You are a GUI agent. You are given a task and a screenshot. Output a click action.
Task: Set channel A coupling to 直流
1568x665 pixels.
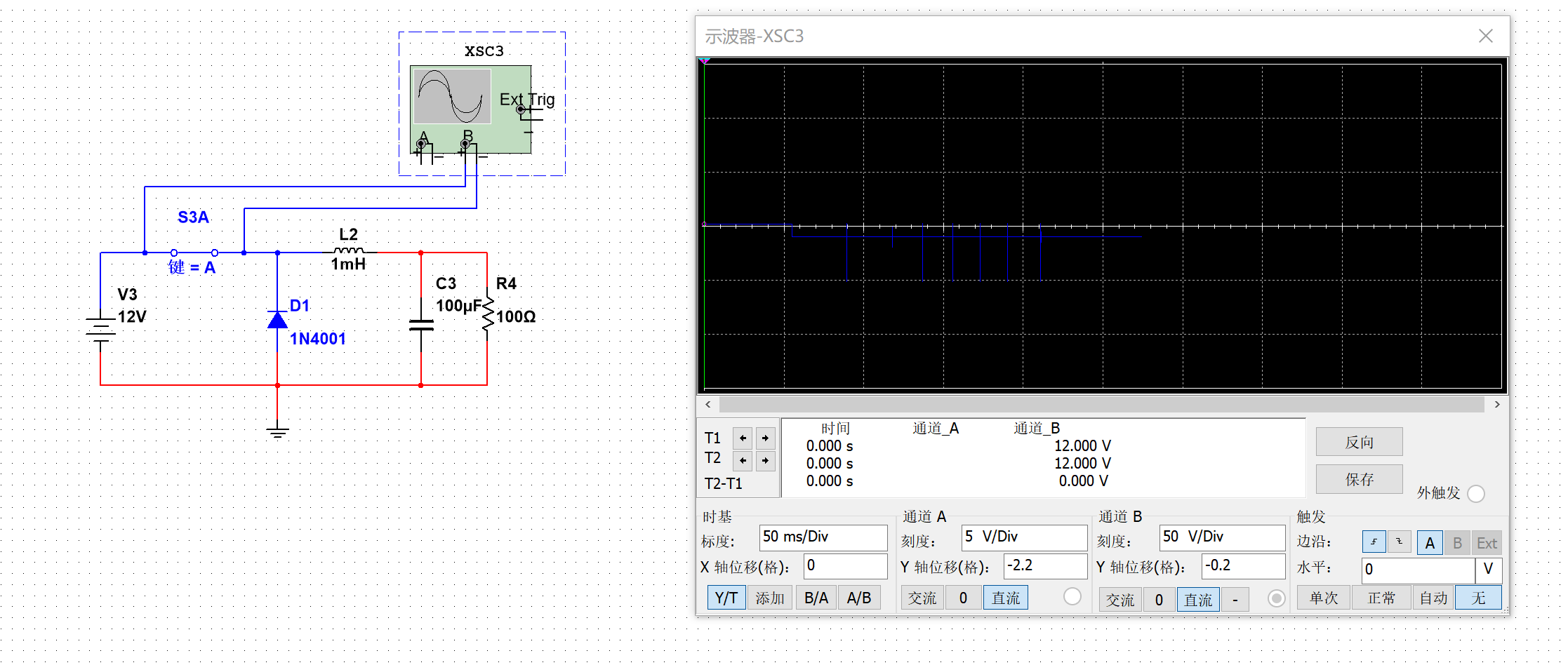[1006, 598]
